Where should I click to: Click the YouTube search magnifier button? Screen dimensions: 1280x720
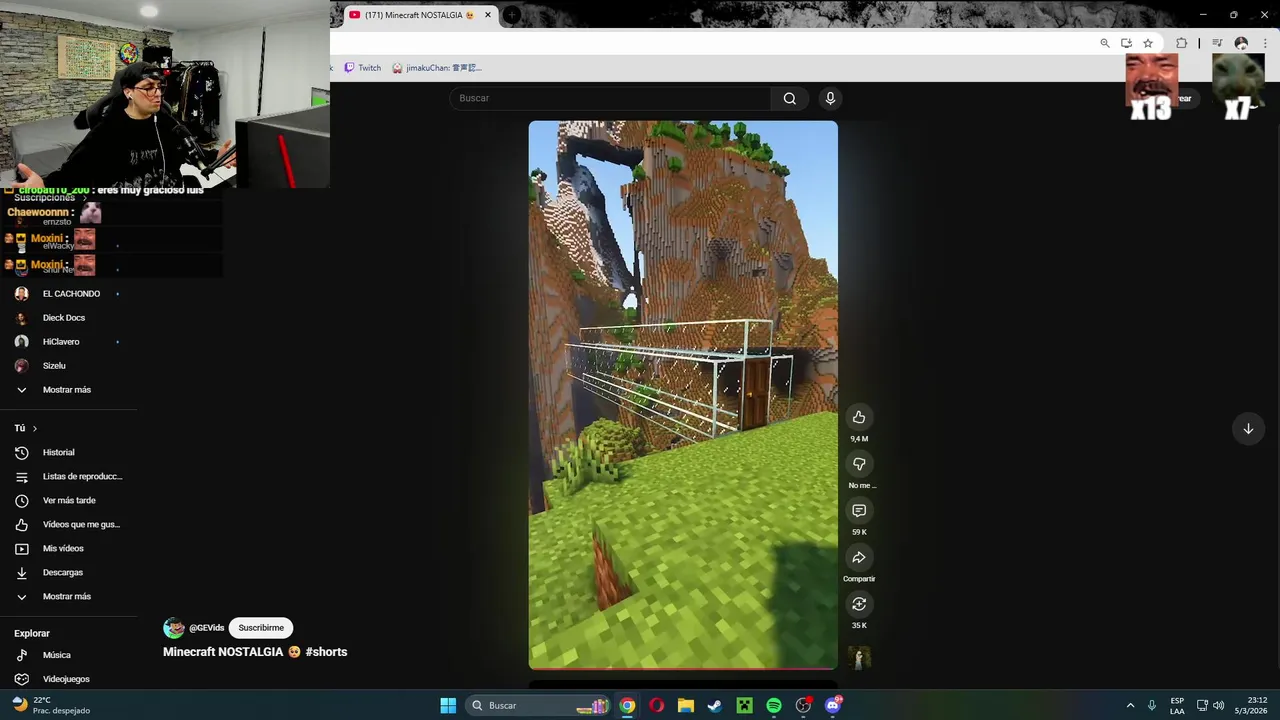[789, 98]
